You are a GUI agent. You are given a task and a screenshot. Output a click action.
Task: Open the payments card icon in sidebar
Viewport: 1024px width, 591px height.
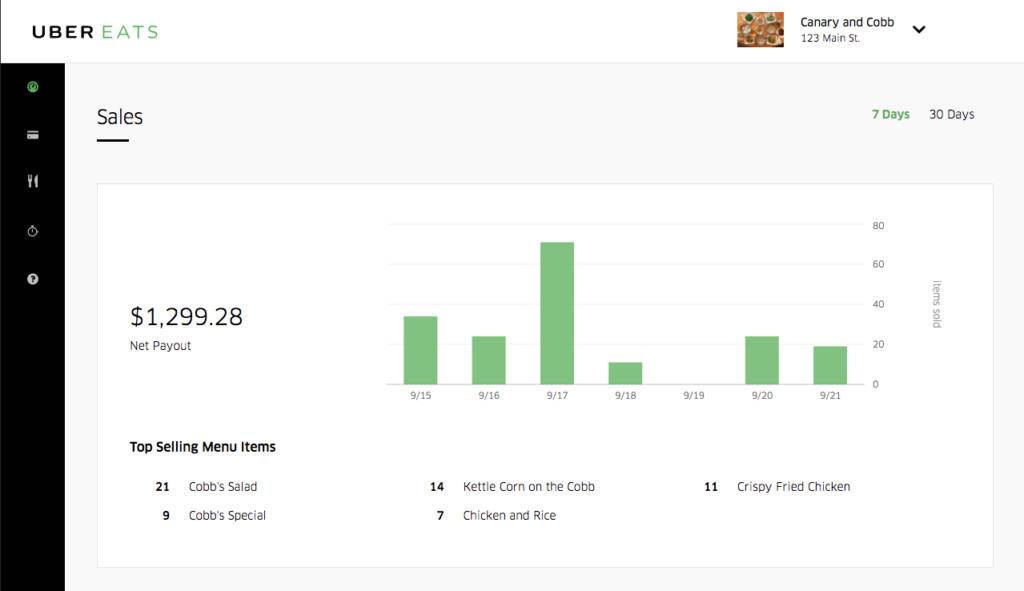click(33, 134)
